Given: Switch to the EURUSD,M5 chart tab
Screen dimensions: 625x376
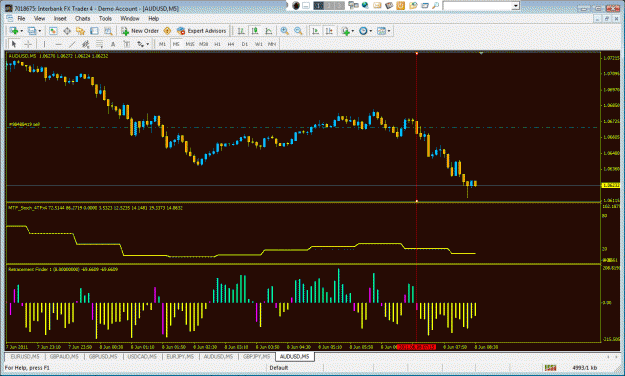Looking at the screenshot, I should click(x=25, y=356).
